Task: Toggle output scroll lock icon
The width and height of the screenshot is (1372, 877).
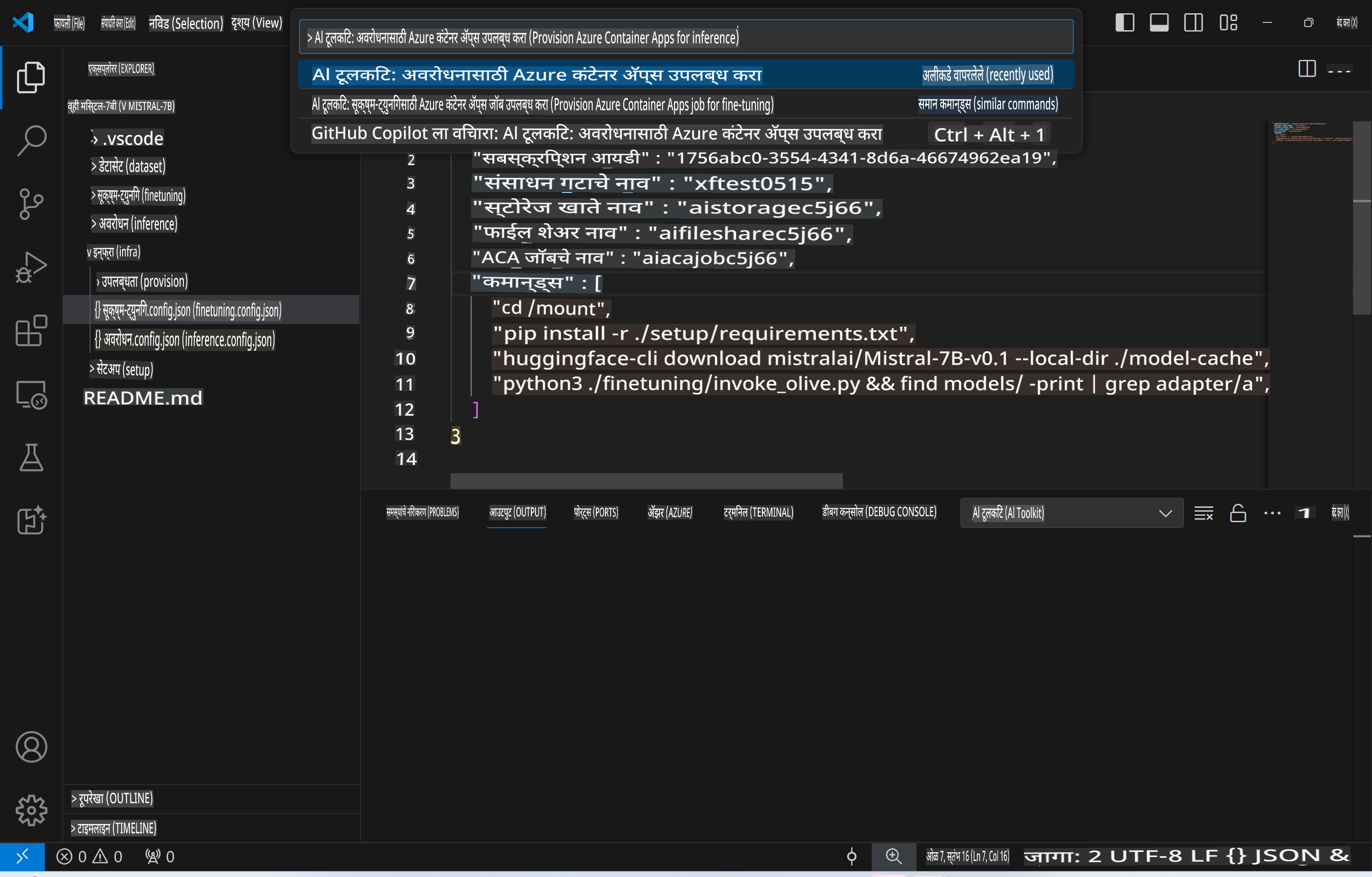Action: point(1238,513)
